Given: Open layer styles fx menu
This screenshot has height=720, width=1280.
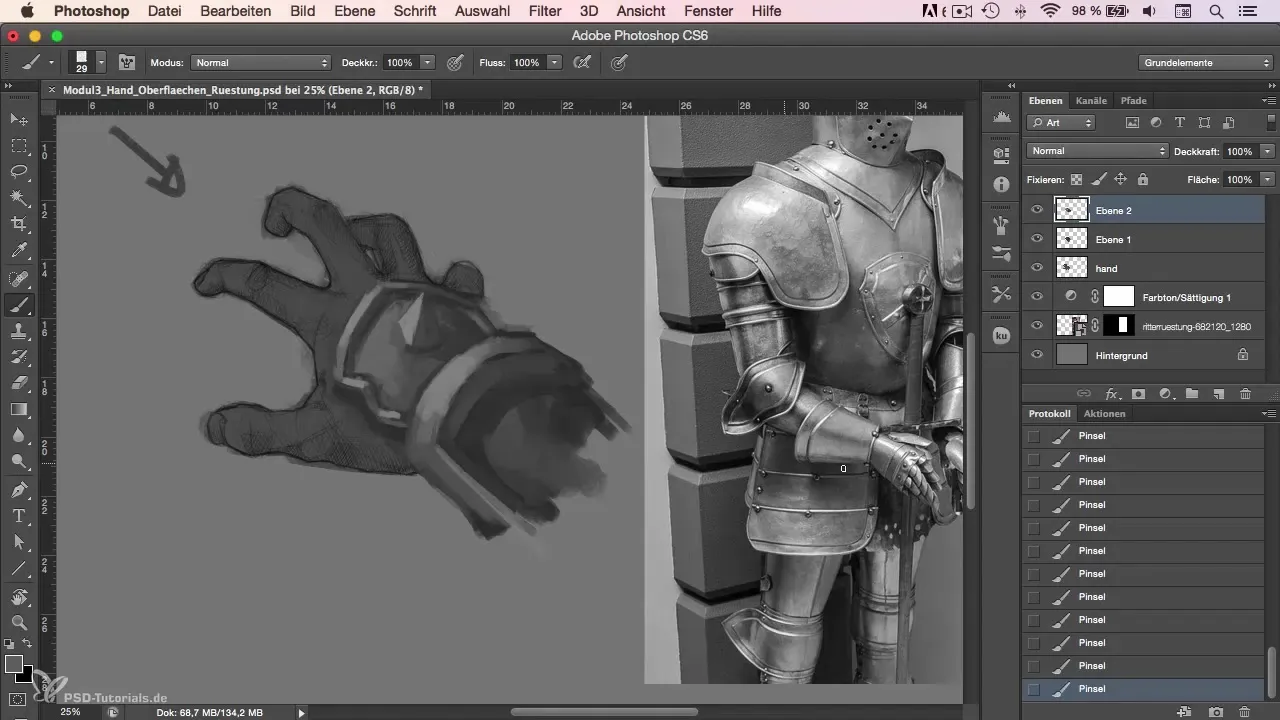Looking at the screenshot, I should pos(1112,394).
